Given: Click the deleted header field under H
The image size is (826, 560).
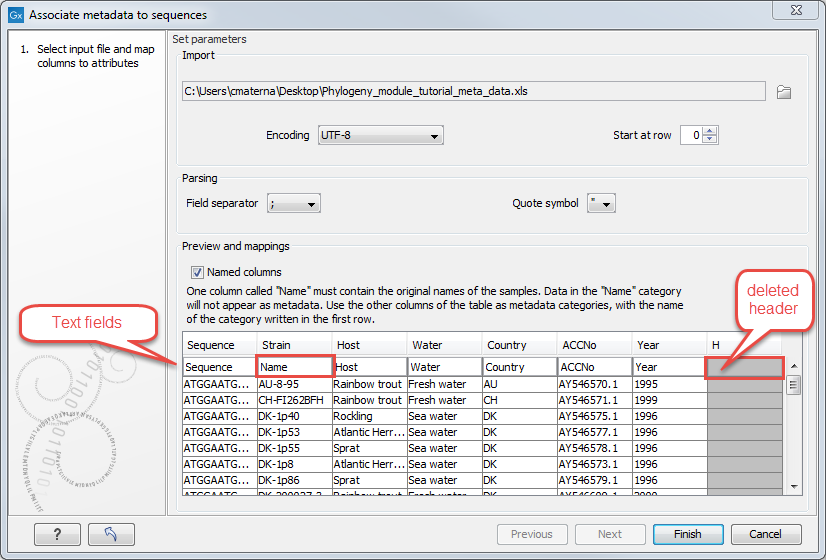Looking at the screenshot, I should click(x=744, y=367).
